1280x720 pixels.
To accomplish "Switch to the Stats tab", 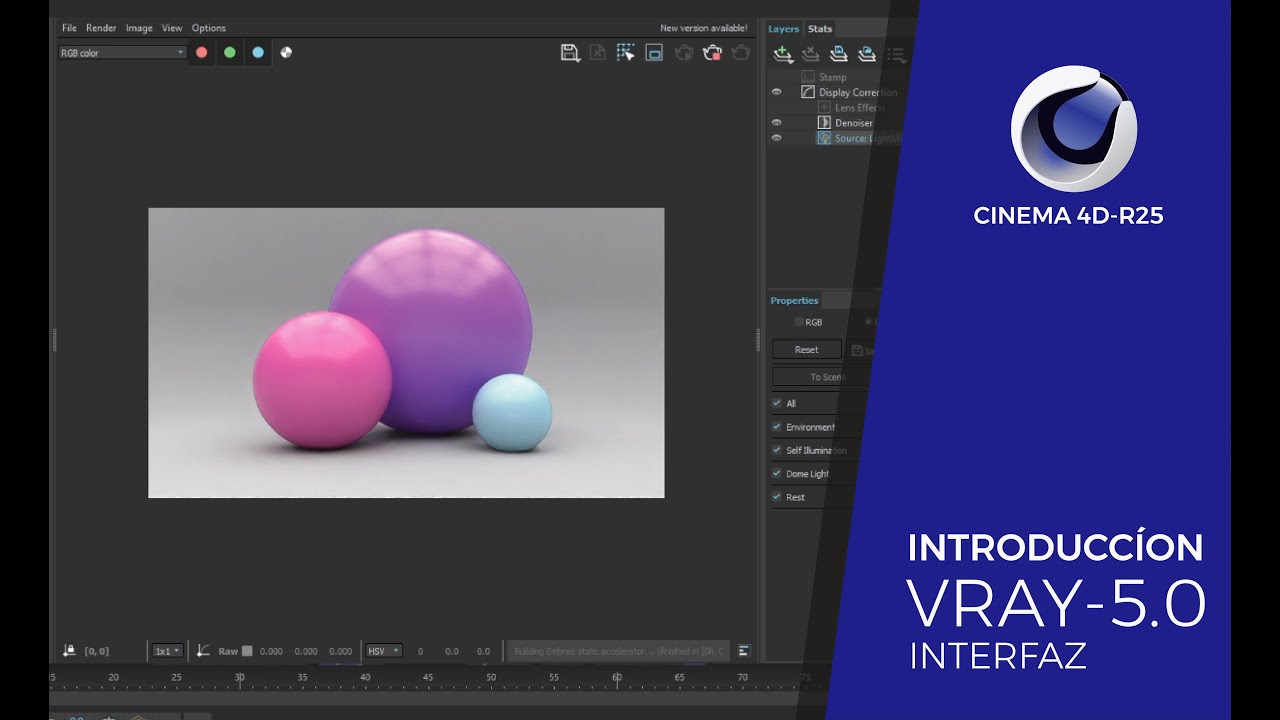I will 820,29.
